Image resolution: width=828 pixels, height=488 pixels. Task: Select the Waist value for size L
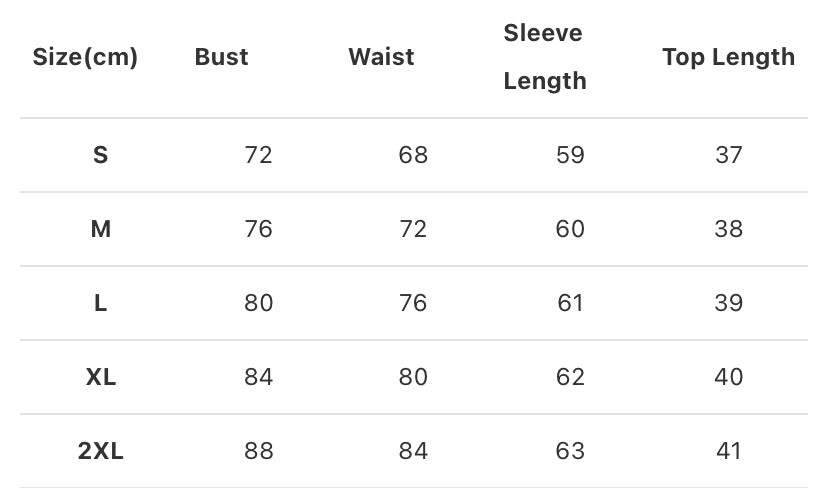[x=413, y=303]
